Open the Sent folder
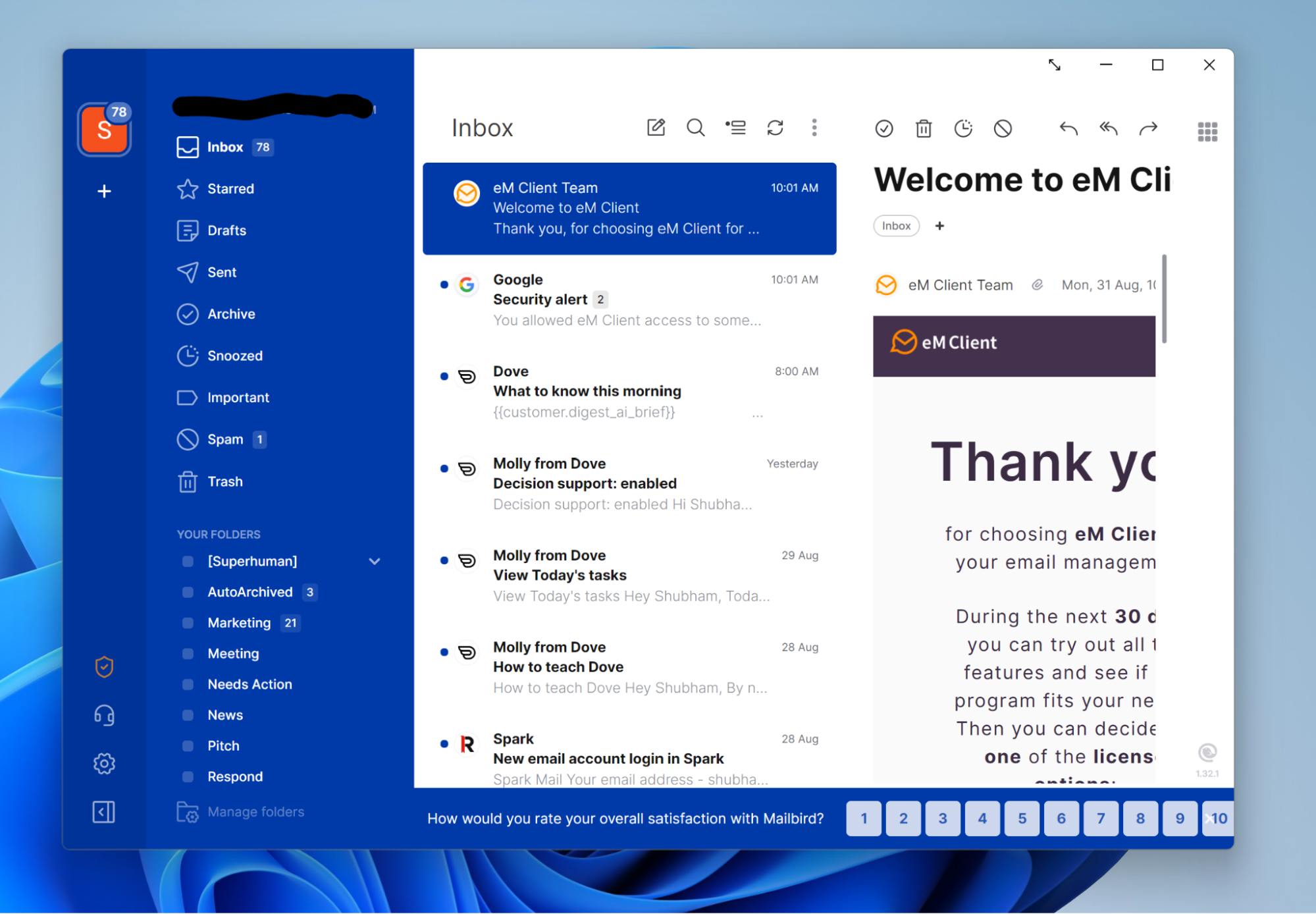The image size is (1316, 914). (x=207, y=273)
